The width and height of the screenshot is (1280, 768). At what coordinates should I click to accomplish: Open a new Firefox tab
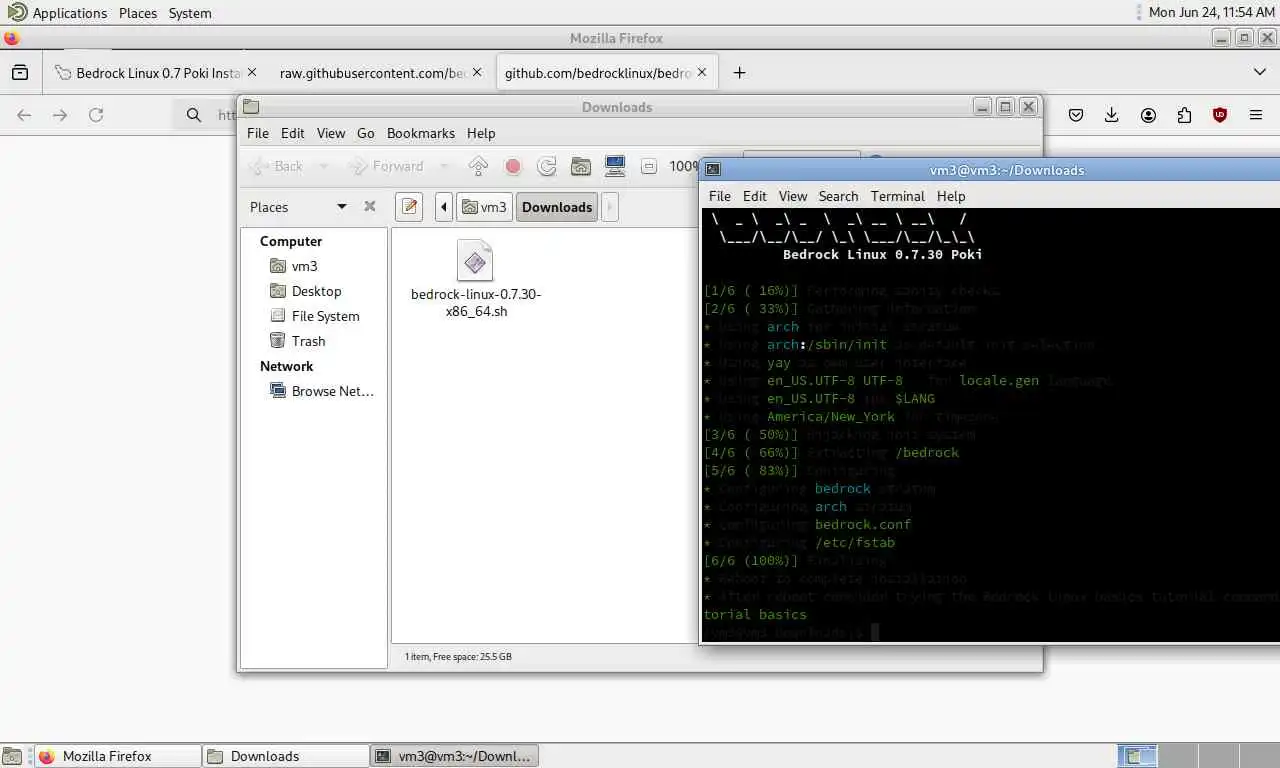point(739,73)
